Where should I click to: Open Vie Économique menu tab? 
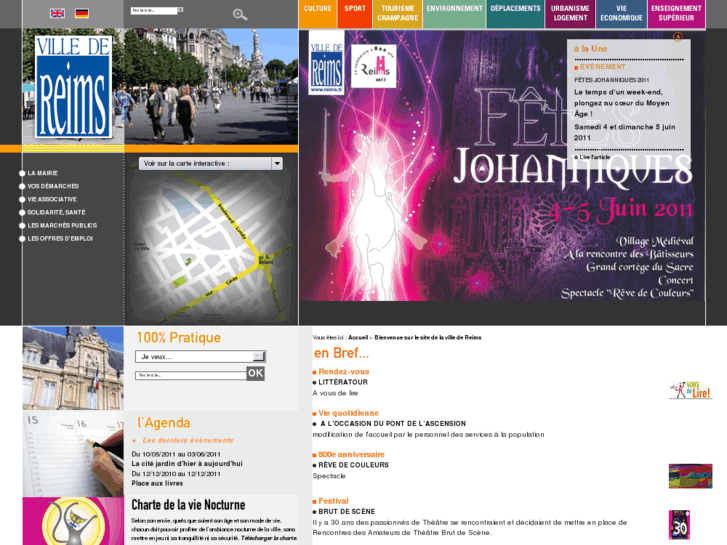(621, 14)
